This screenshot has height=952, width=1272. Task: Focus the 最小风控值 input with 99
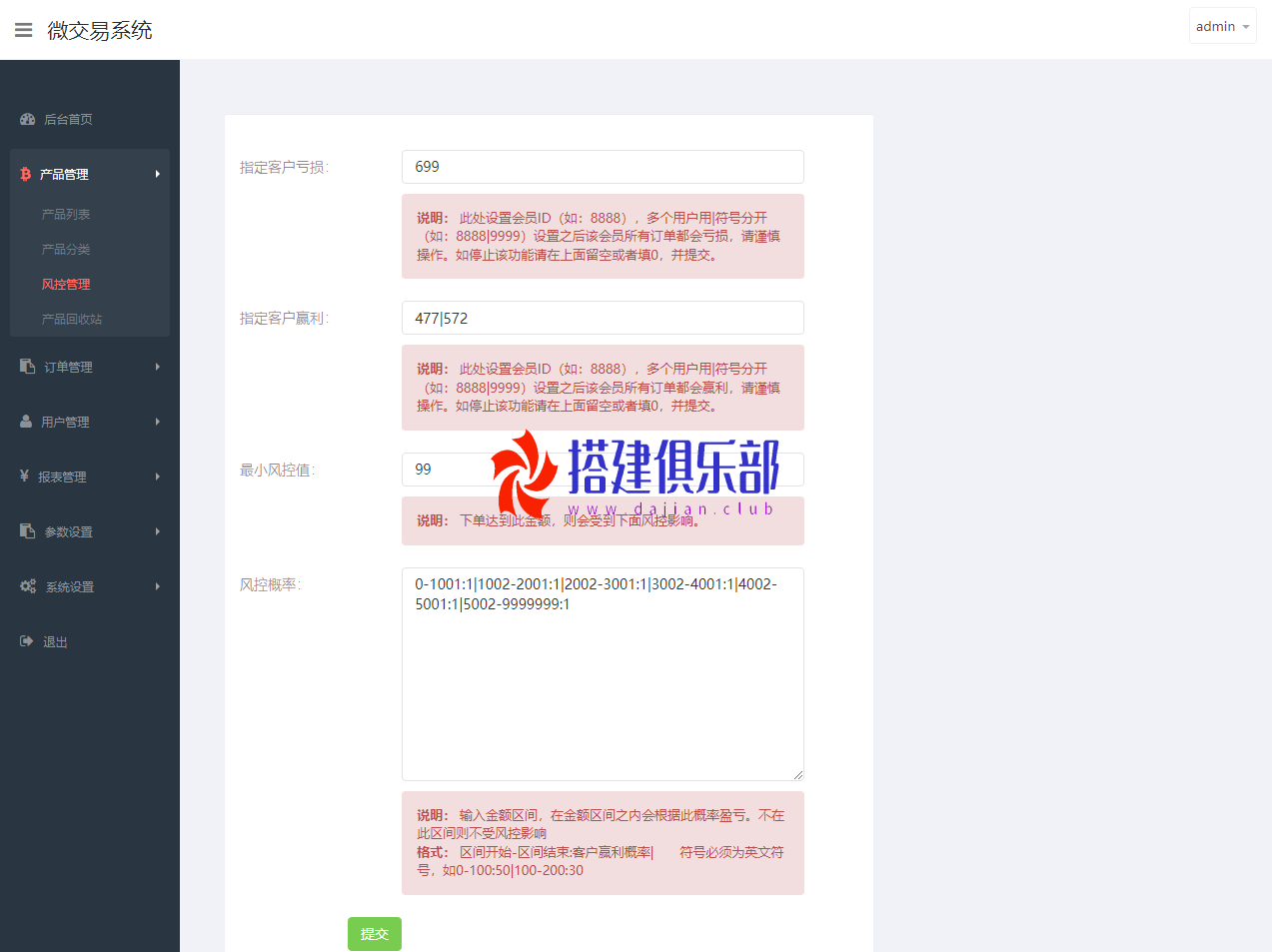603,470
